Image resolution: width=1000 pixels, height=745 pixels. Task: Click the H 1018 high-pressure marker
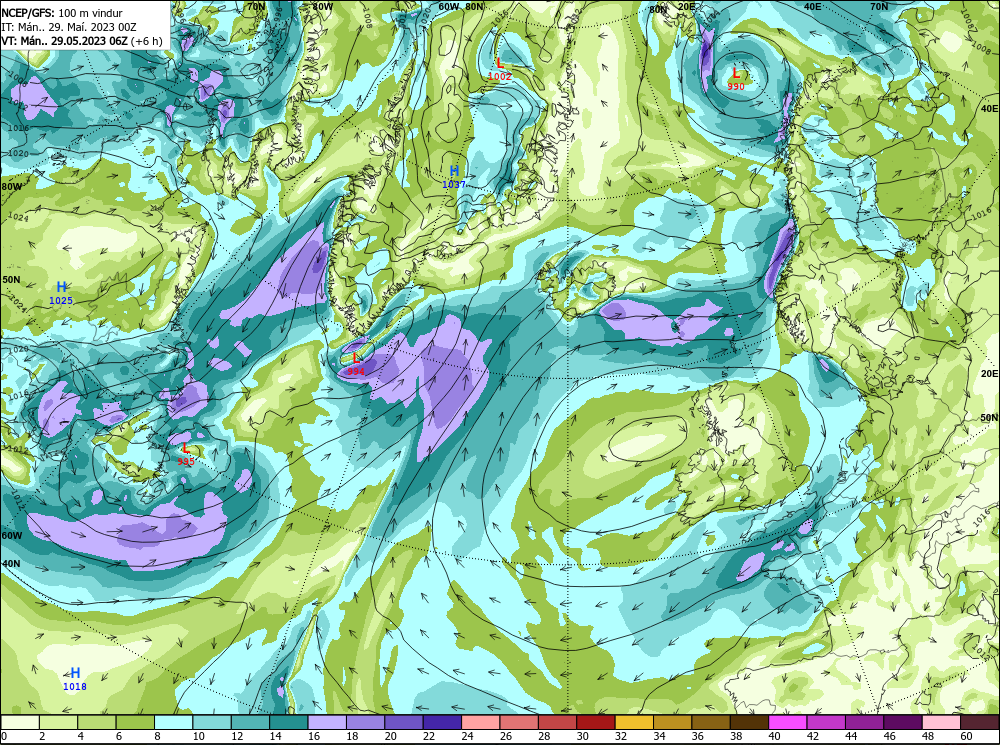[75, 679]
